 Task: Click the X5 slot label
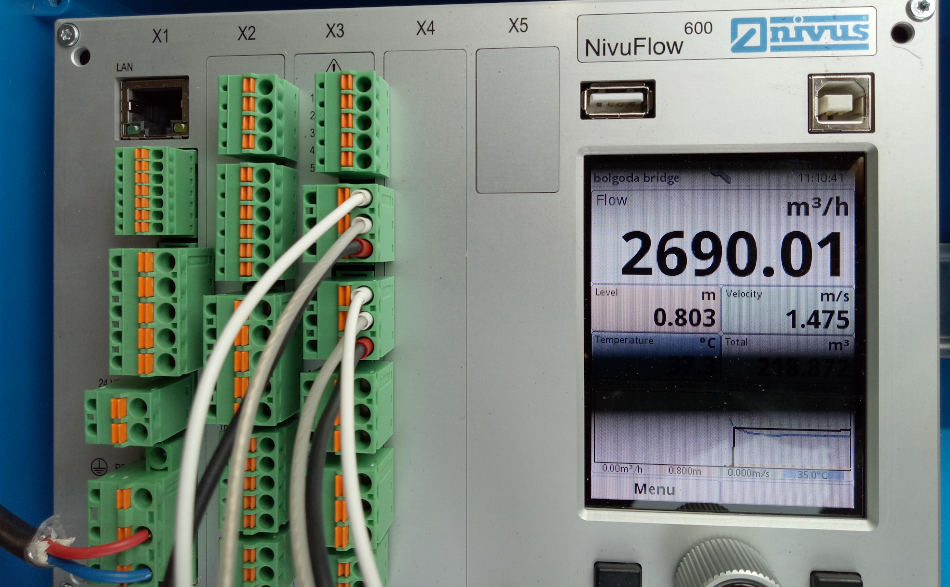point(518,25)
